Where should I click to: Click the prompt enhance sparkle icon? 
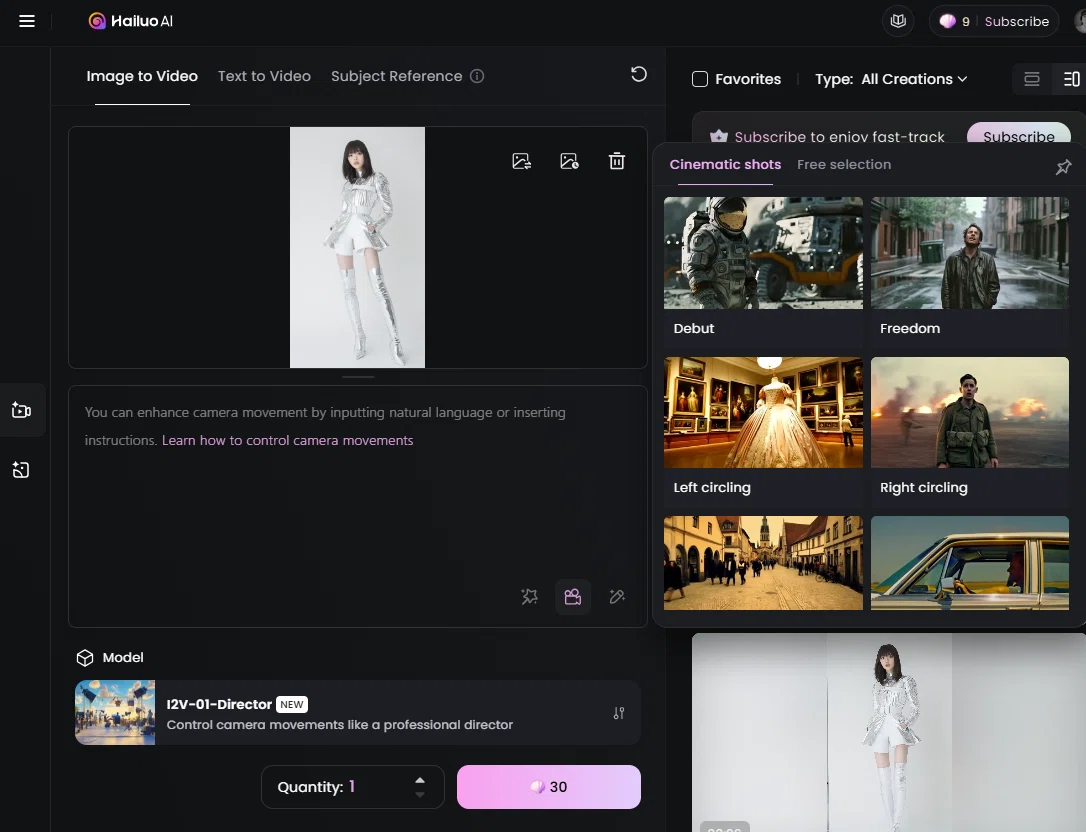pos(529,596)
